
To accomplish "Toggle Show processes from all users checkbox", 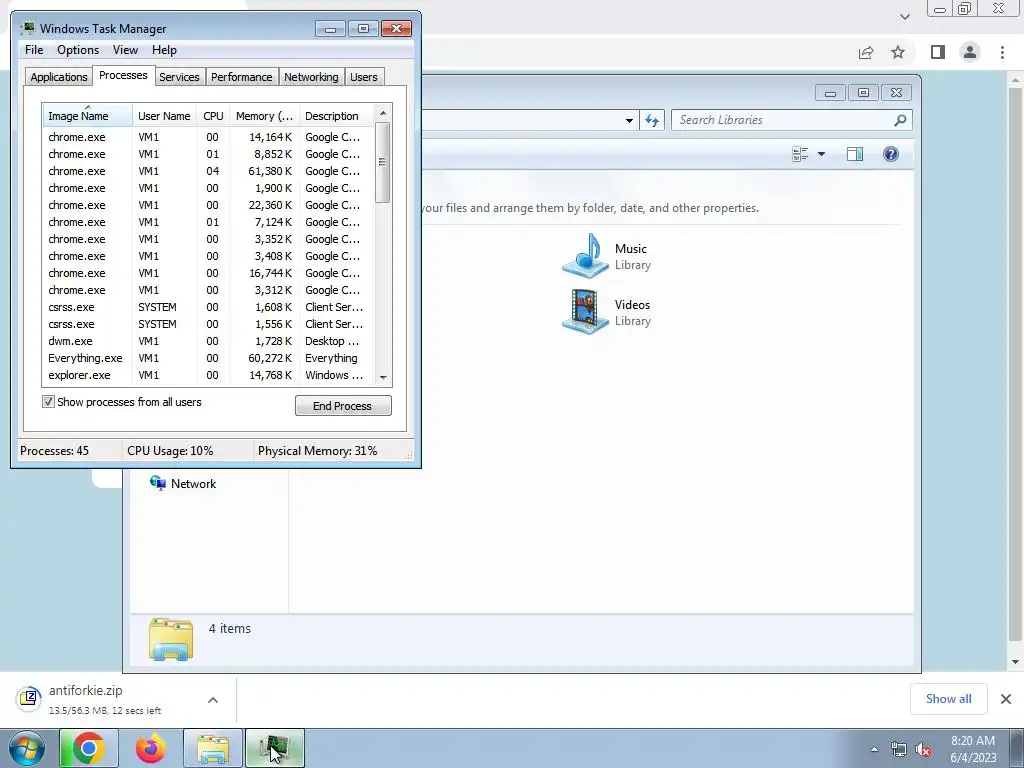I will pyautogui.click(x=48, y=402).
